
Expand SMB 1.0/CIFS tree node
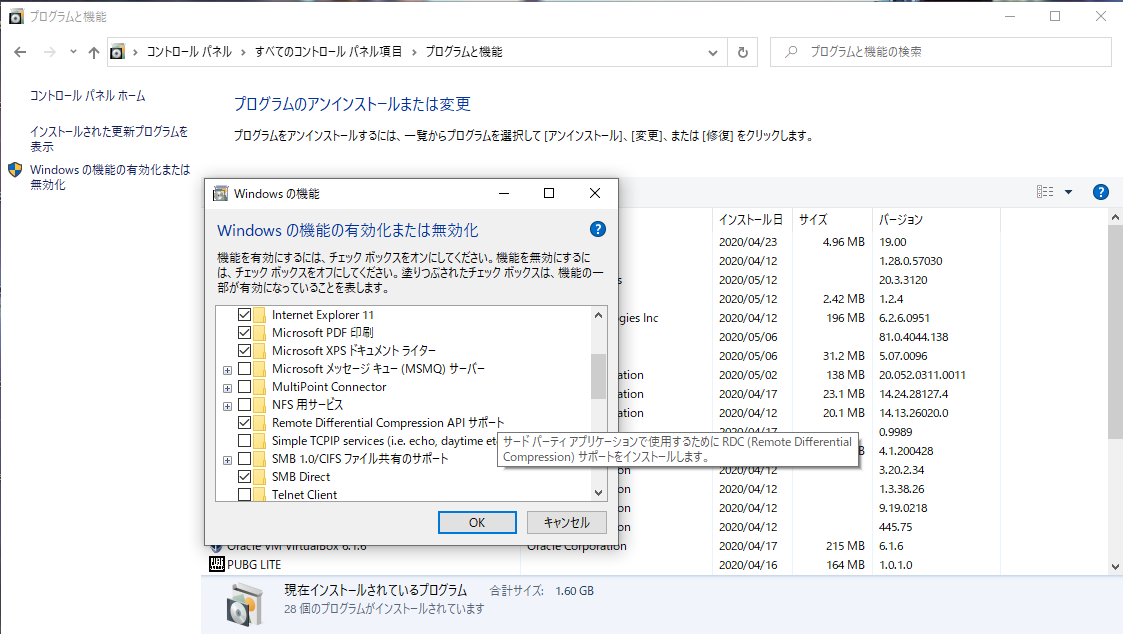pos(227,460)
